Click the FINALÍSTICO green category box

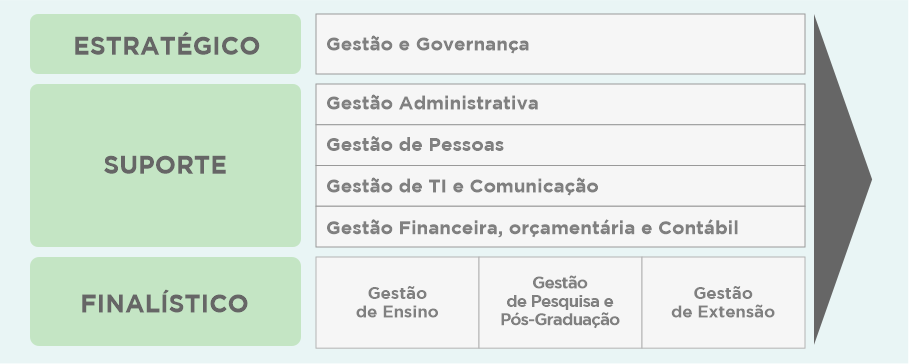[165, 301]
